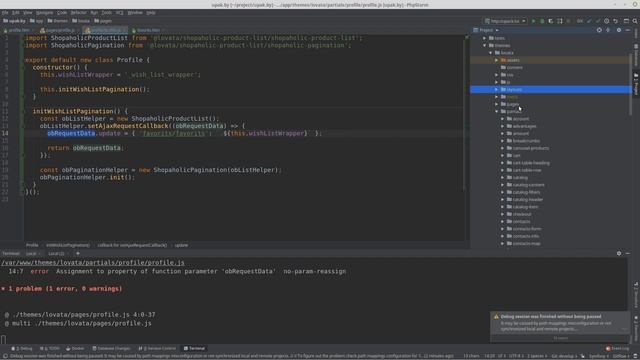Start debugging with the green bug icon
This screenshot has height=360, width=640.
pyautogui.click(x=542, y=21)
